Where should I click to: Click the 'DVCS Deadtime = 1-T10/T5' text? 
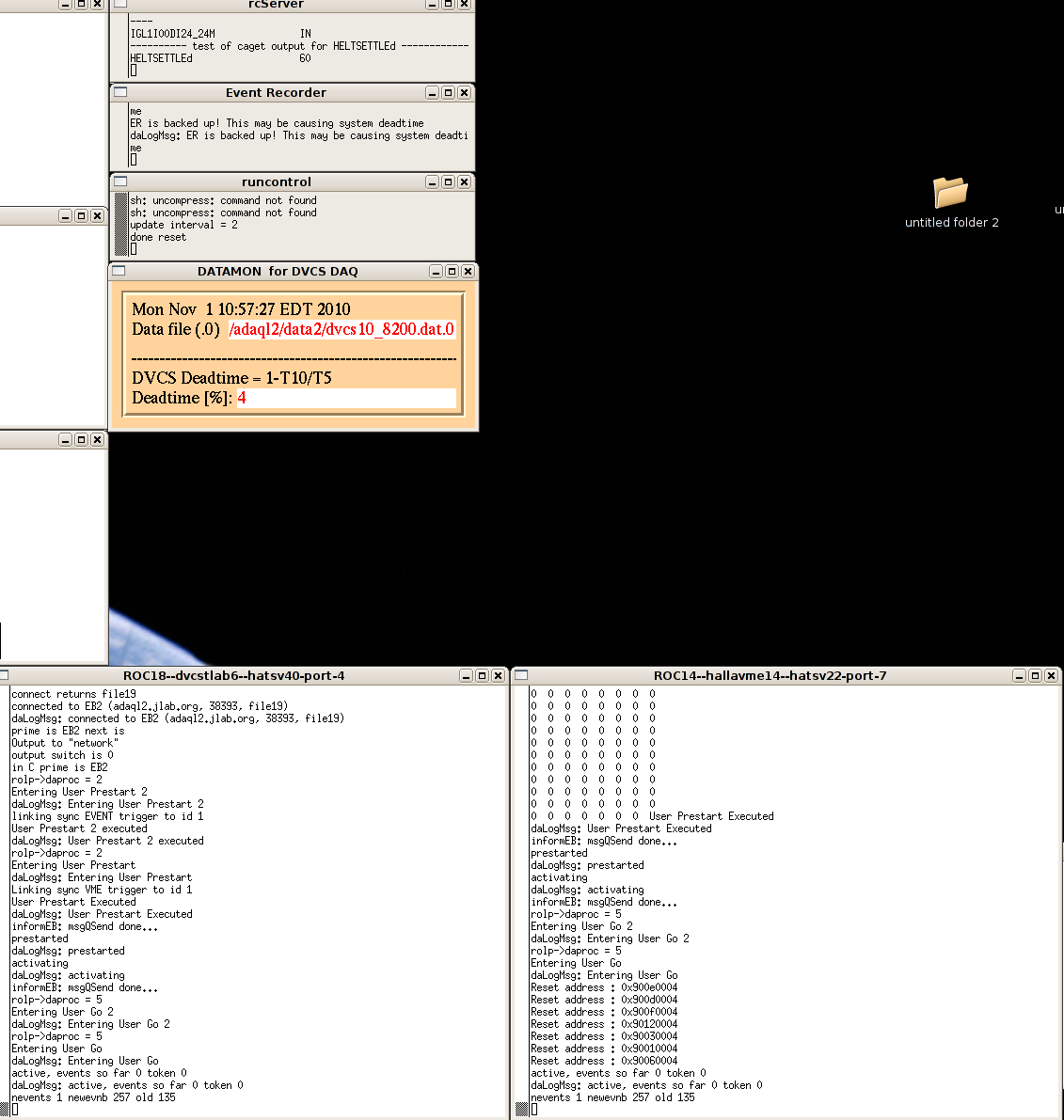(231, 378)
